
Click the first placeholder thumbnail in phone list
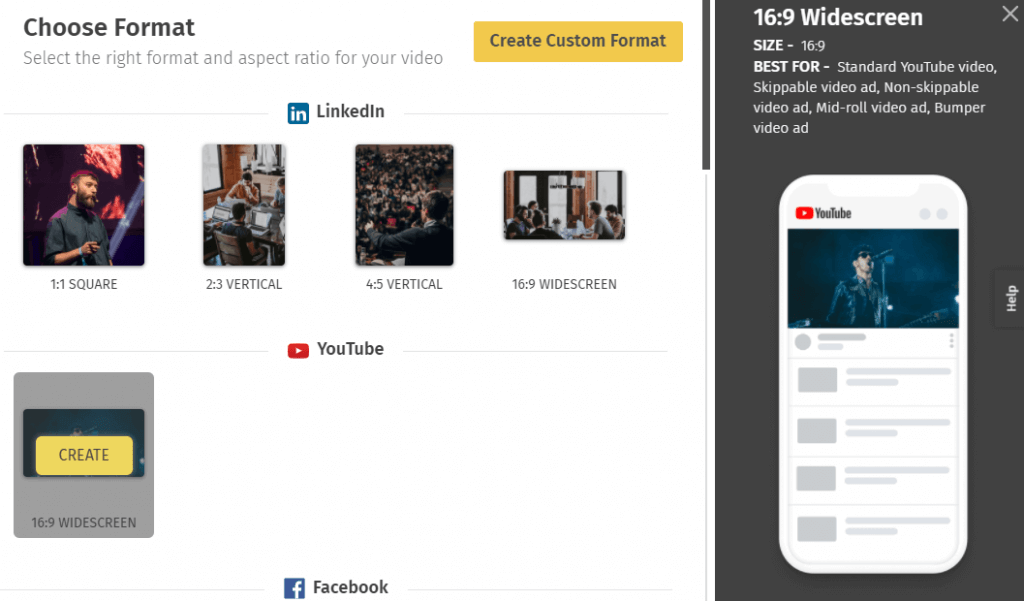tap(817, 380)
